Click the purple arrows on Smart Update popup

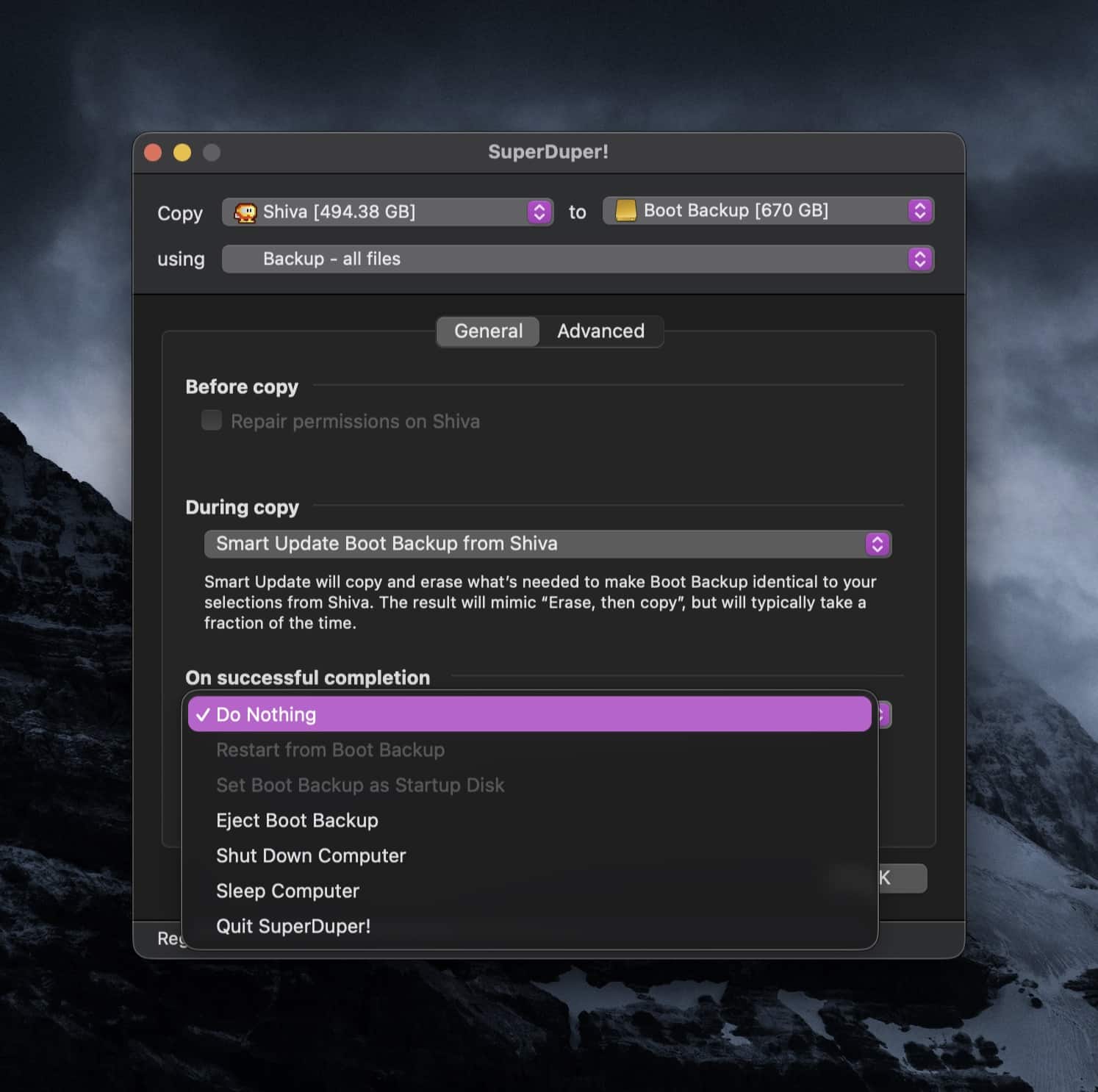[877, 544]
